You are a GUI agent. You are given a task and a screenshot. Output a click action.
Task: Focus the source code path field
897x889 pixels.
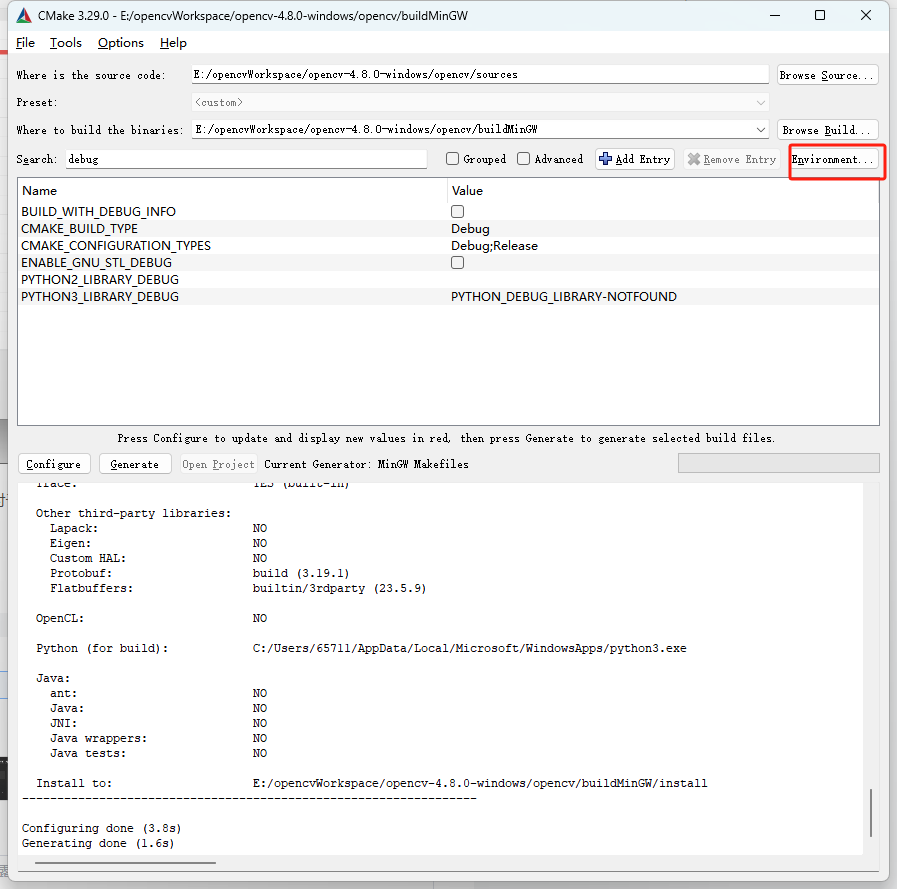[x=480, y=74]
